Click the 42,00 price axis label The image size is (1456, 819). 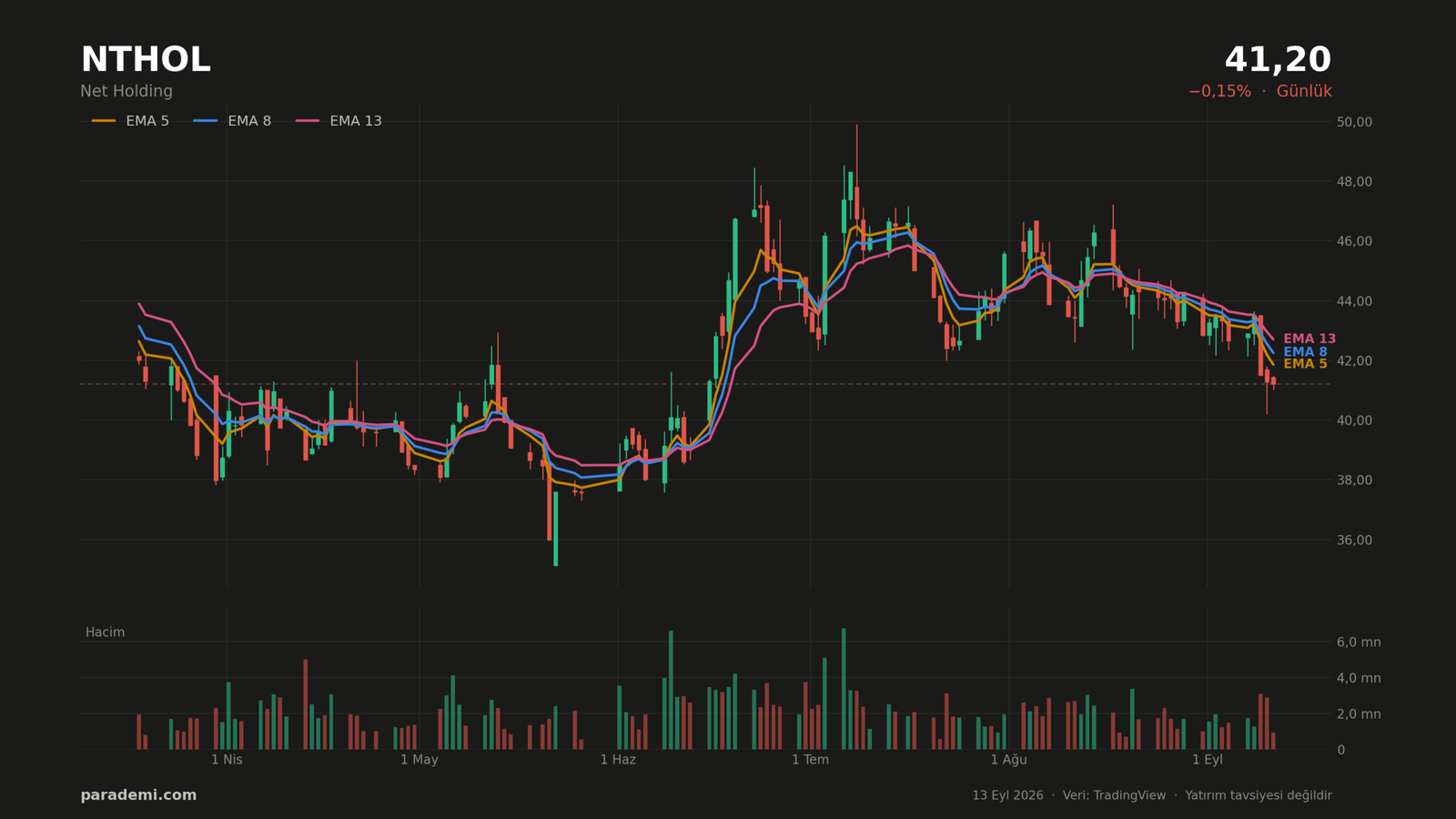[1354, 361]
